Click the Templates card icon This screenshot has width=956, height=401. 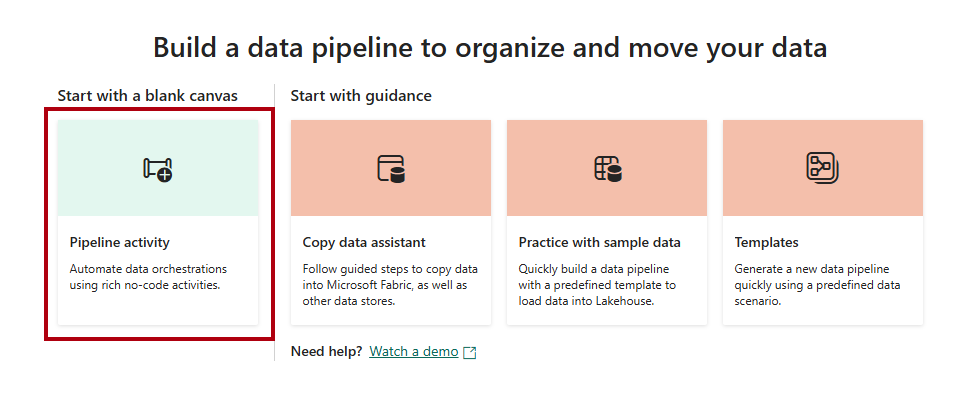(822, 168)
